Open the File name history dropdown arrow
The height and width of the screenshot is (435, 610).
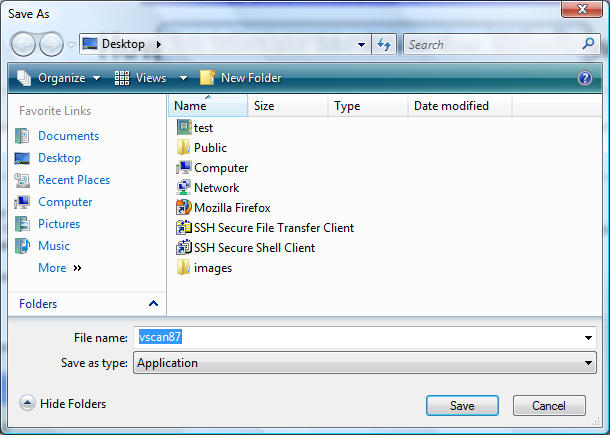(x=588, y=338)
